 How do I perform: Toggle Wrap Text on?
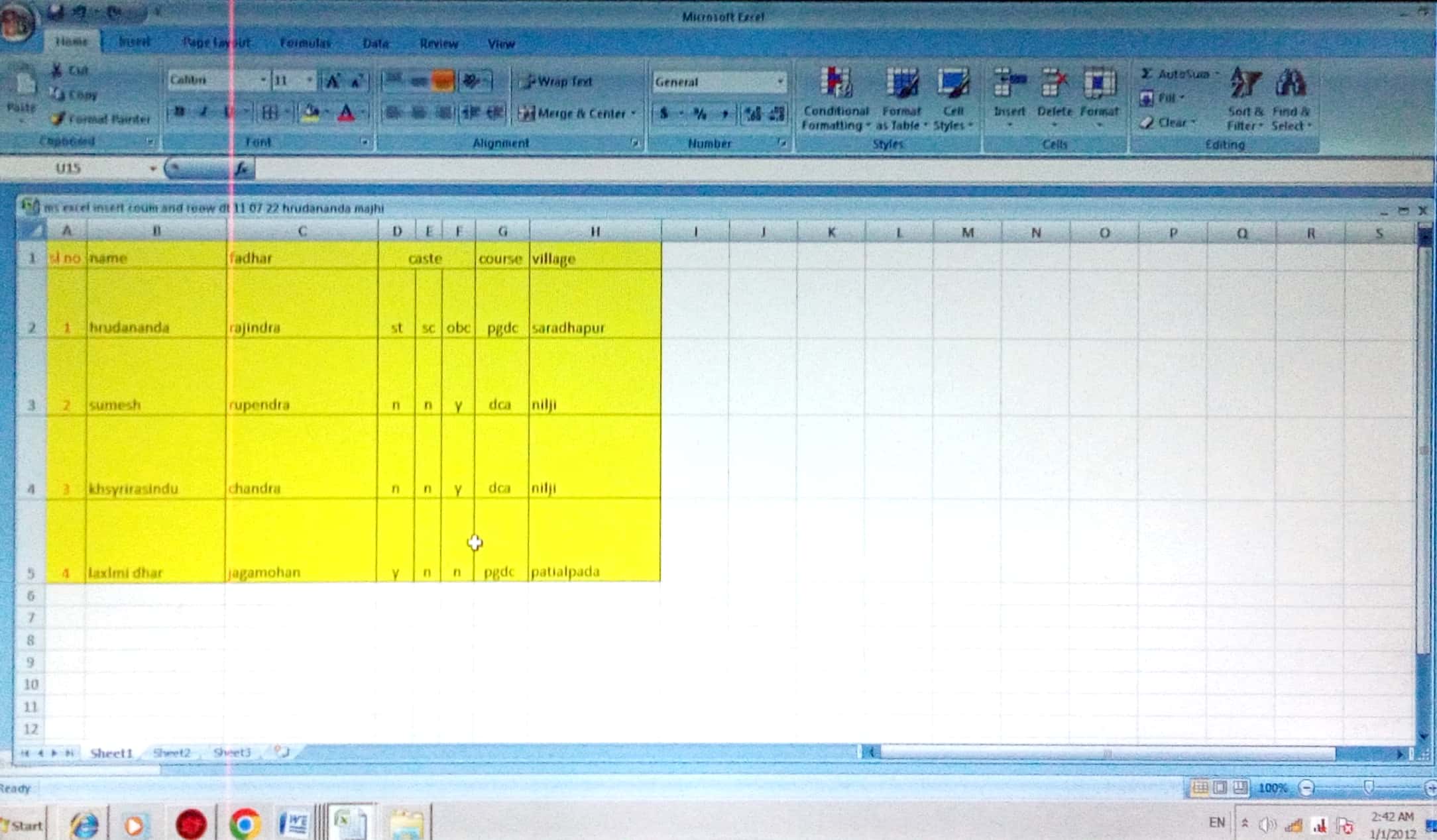coord(557,81)
